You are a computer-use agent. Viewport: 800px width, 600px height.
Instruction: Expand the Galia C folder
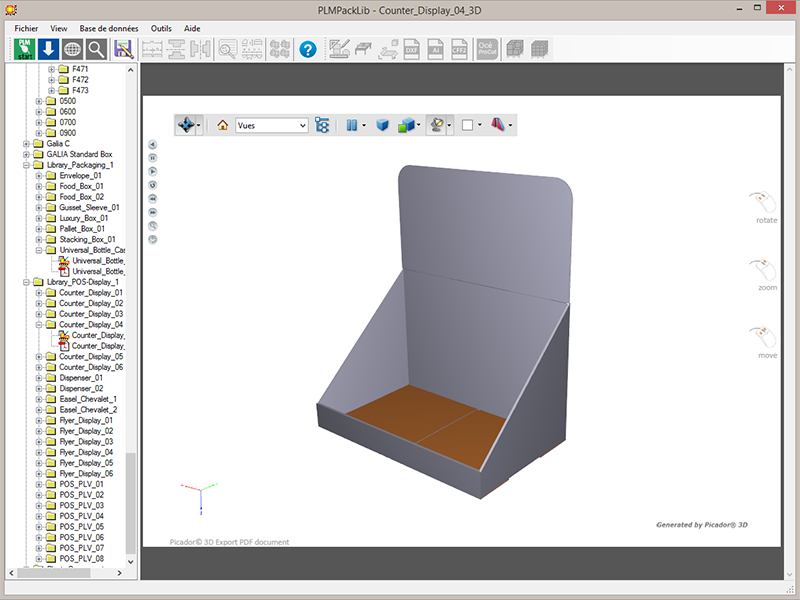coord(26,144)
